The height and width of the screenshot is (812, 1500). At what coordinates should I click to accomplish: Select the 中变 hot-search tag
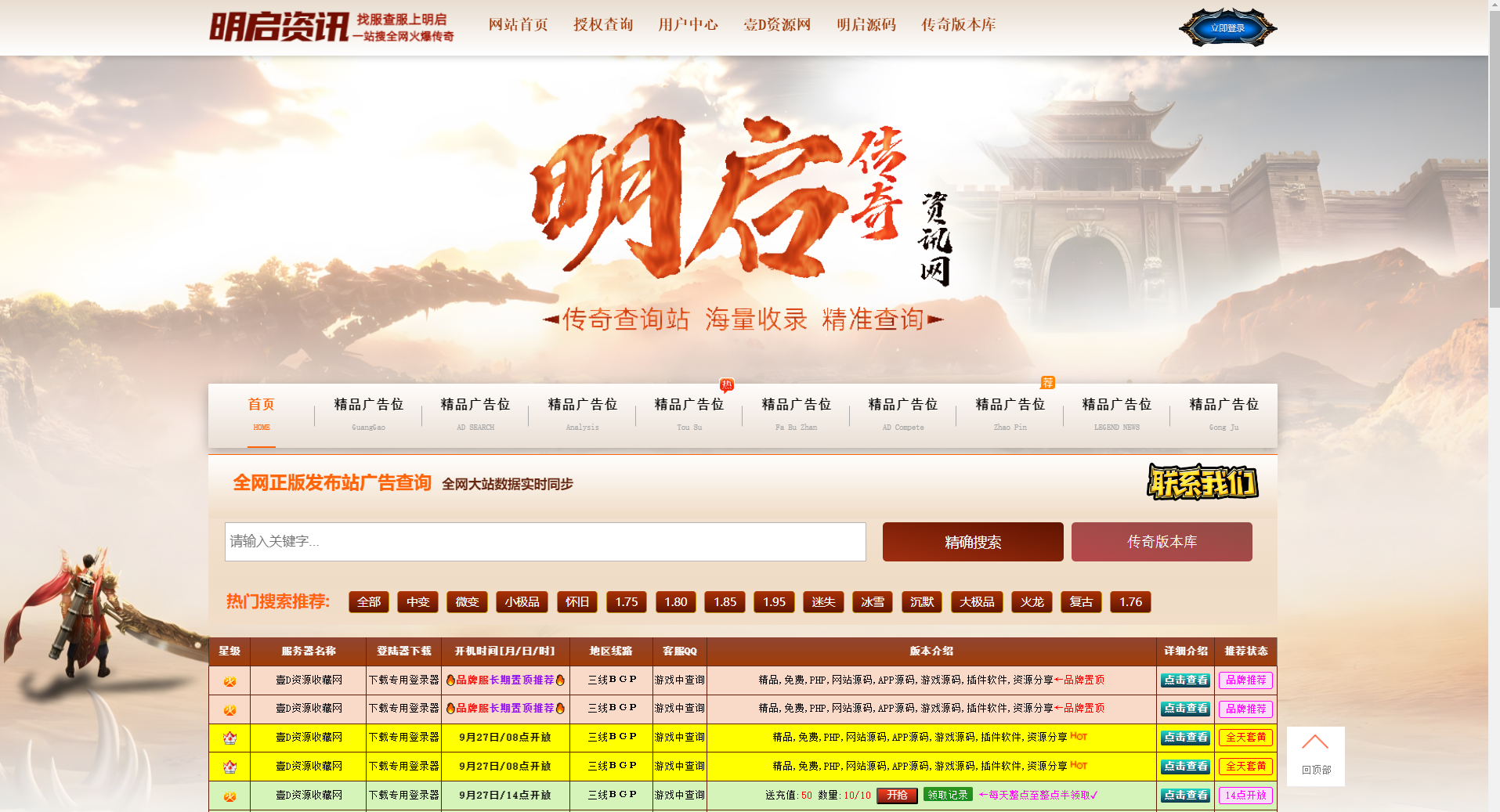click(x=417, y=602)
